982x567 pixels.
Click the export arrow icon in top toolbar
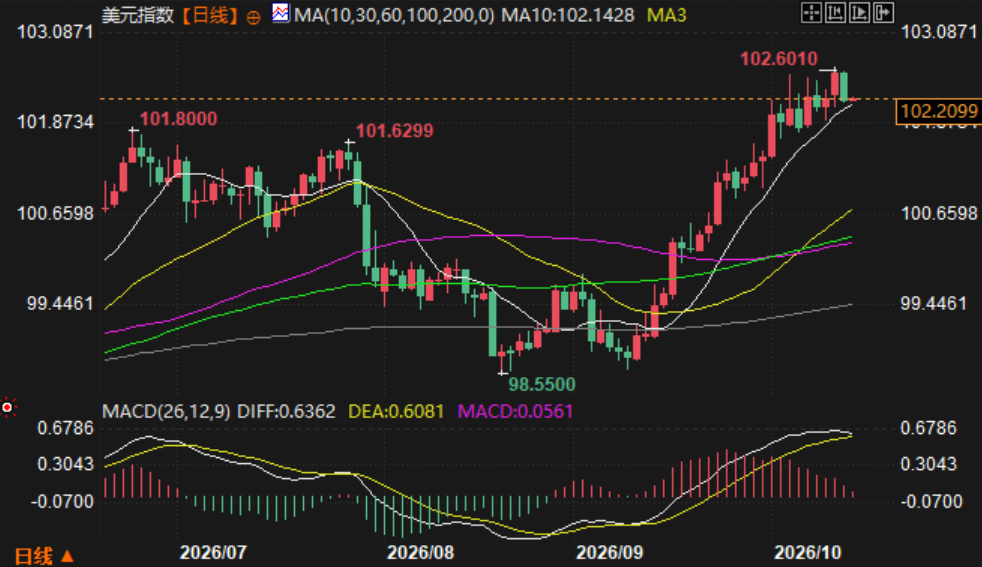pyautogui.click(x=883, y=13)
